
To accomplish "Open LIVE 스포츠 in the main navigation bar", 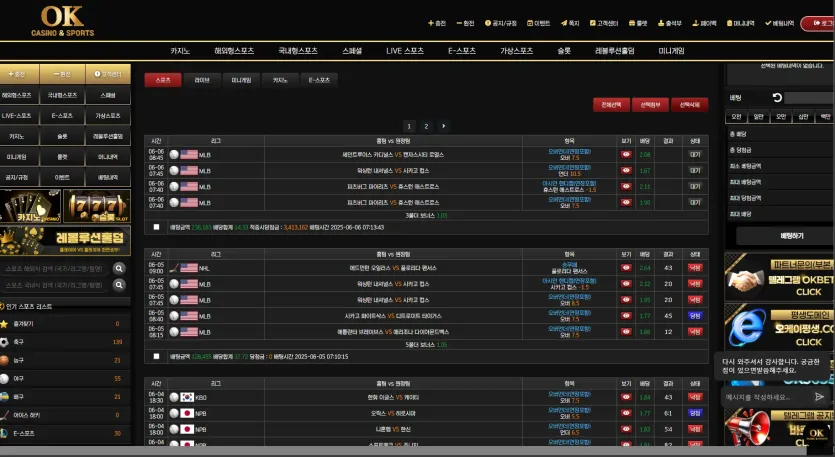I will tap(405, 51).
